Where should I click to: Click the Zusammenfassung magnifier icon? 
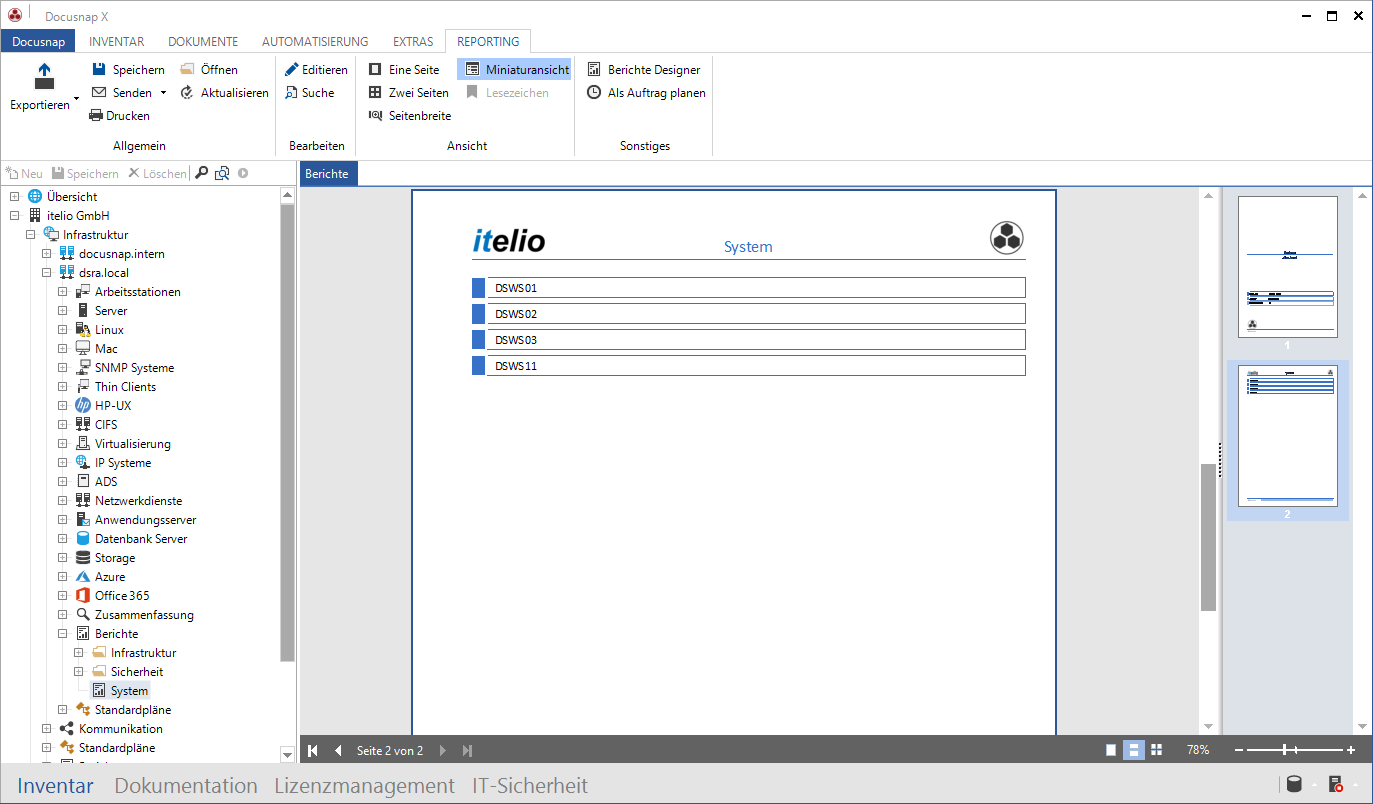(83, 615)
